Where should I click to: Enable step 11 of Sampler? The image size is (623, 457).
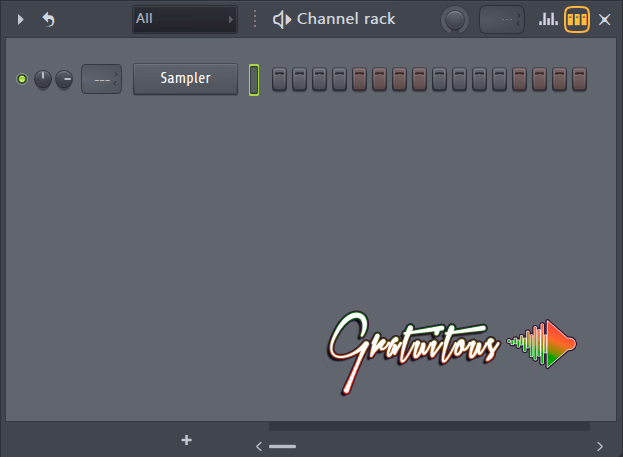(x=480, y=79)
